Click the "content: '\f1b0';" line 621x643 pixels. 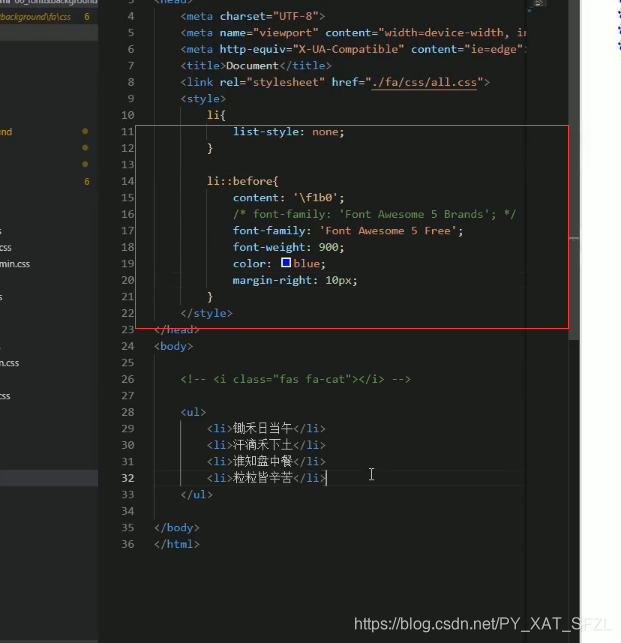[x=289, y=198]
